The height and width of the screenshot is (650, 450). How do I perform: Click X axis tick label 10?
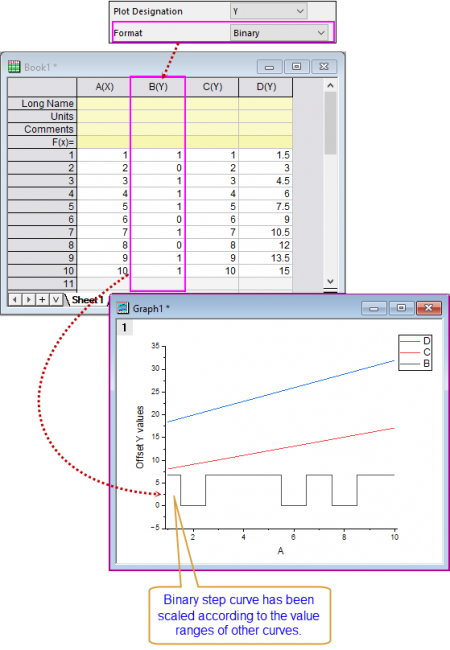(x=394, y=537)
